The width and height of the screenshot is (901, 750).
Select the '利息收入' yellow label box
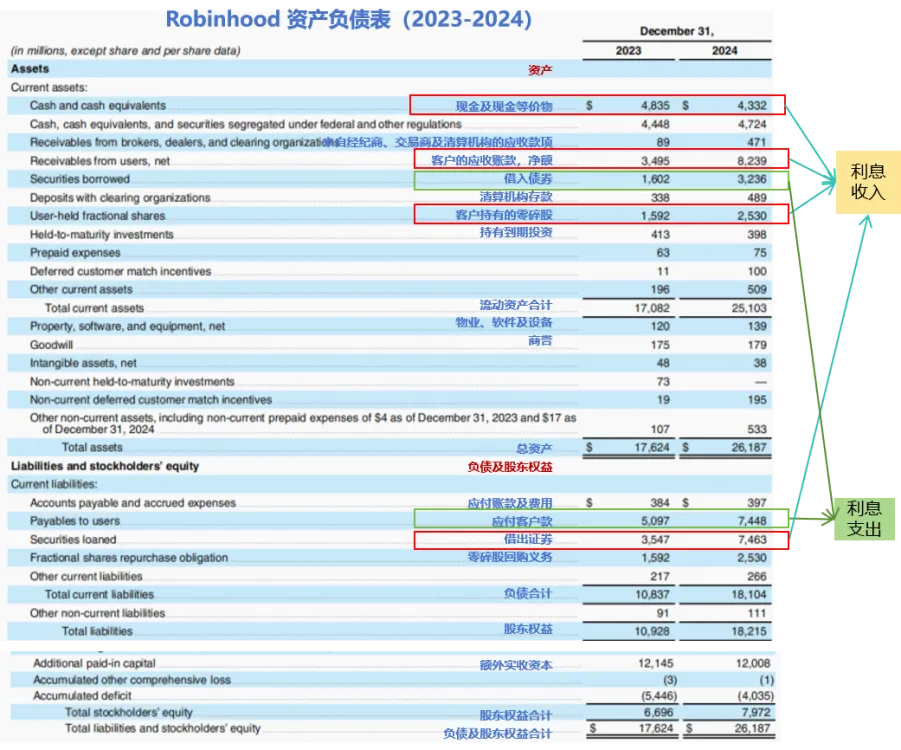(868, 182)
